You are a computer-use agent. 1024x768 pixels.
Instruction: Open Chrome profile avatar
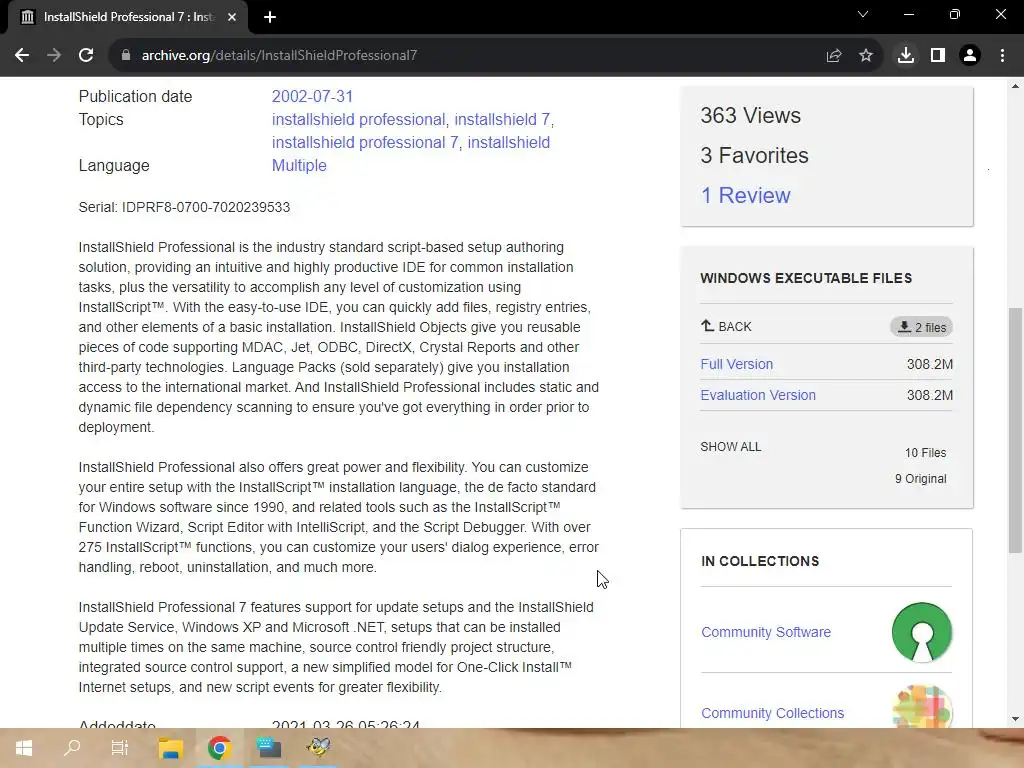tap(970, 56)
